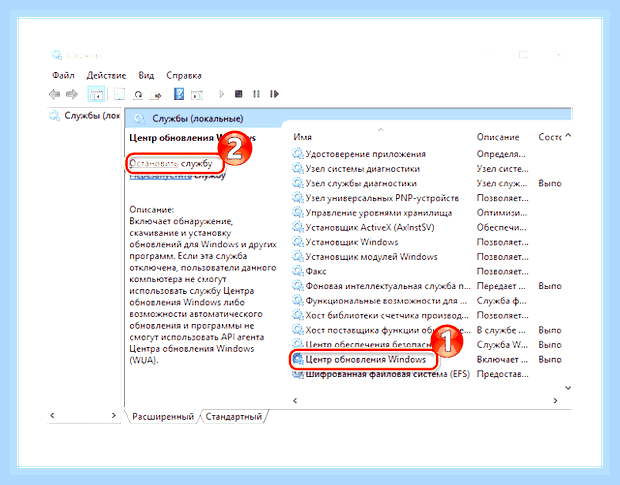This screenshot has height=485, width=620.
Task: Click gear icon of Центр обновления Windows
Action: (x=298, y=359)
